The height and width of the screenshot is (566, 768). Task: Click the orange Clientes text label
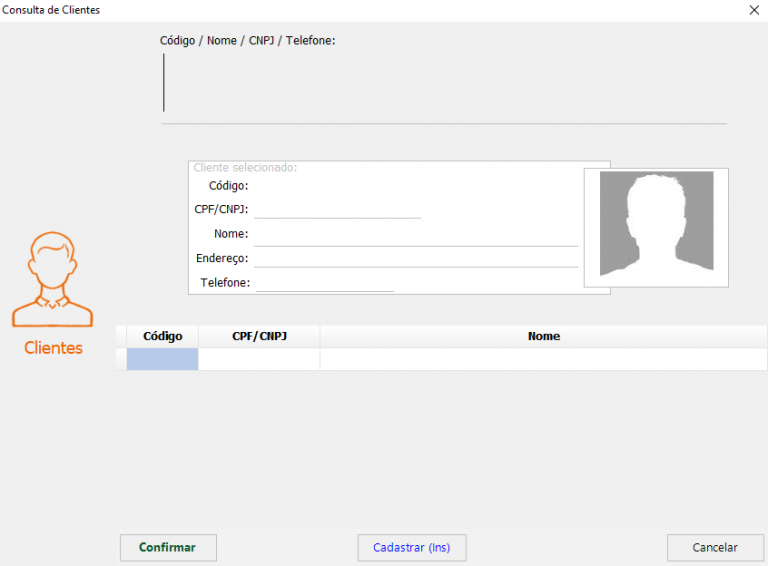coord(53,348)
